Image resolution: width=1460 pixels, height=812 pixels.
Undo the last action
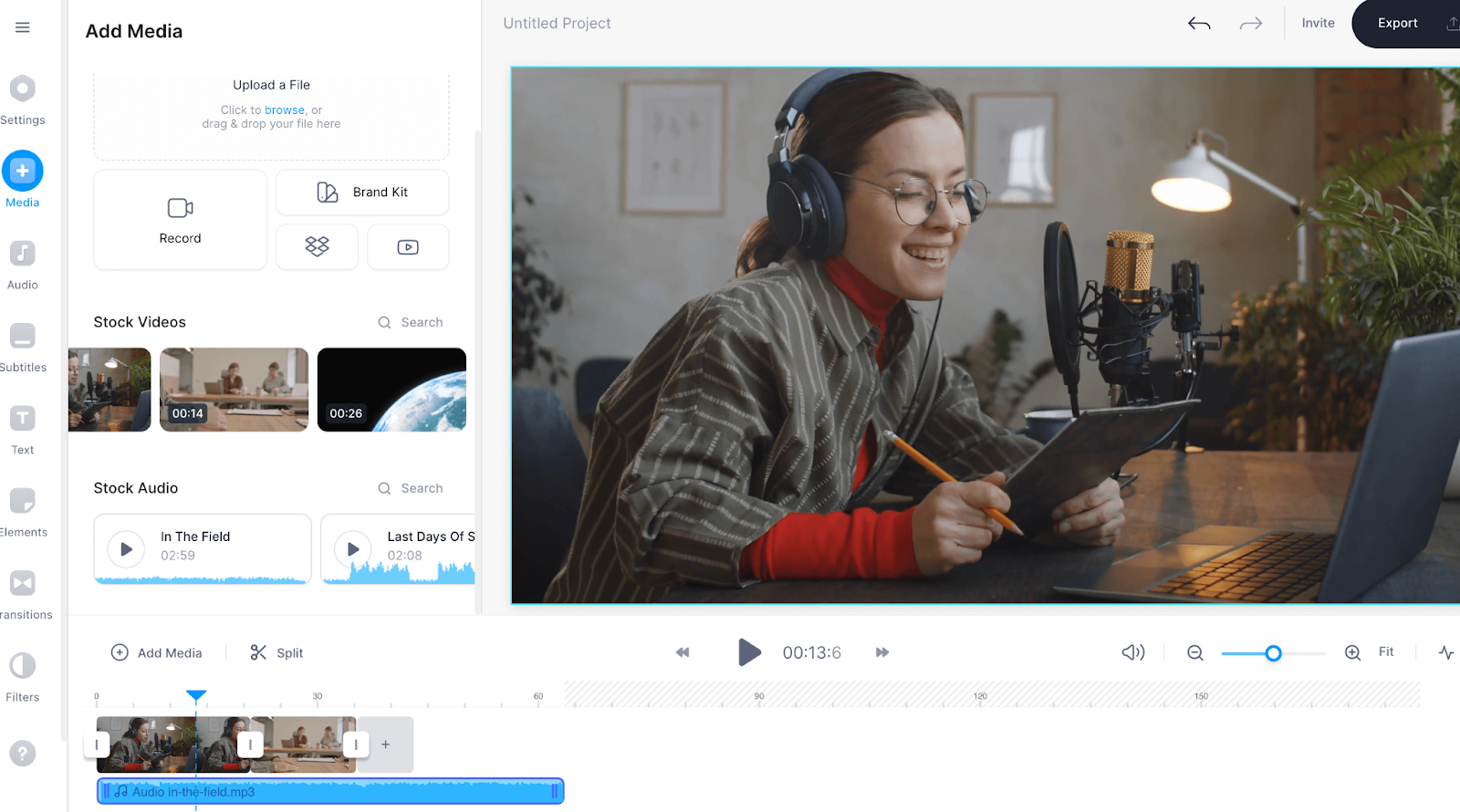[1199, 24]
